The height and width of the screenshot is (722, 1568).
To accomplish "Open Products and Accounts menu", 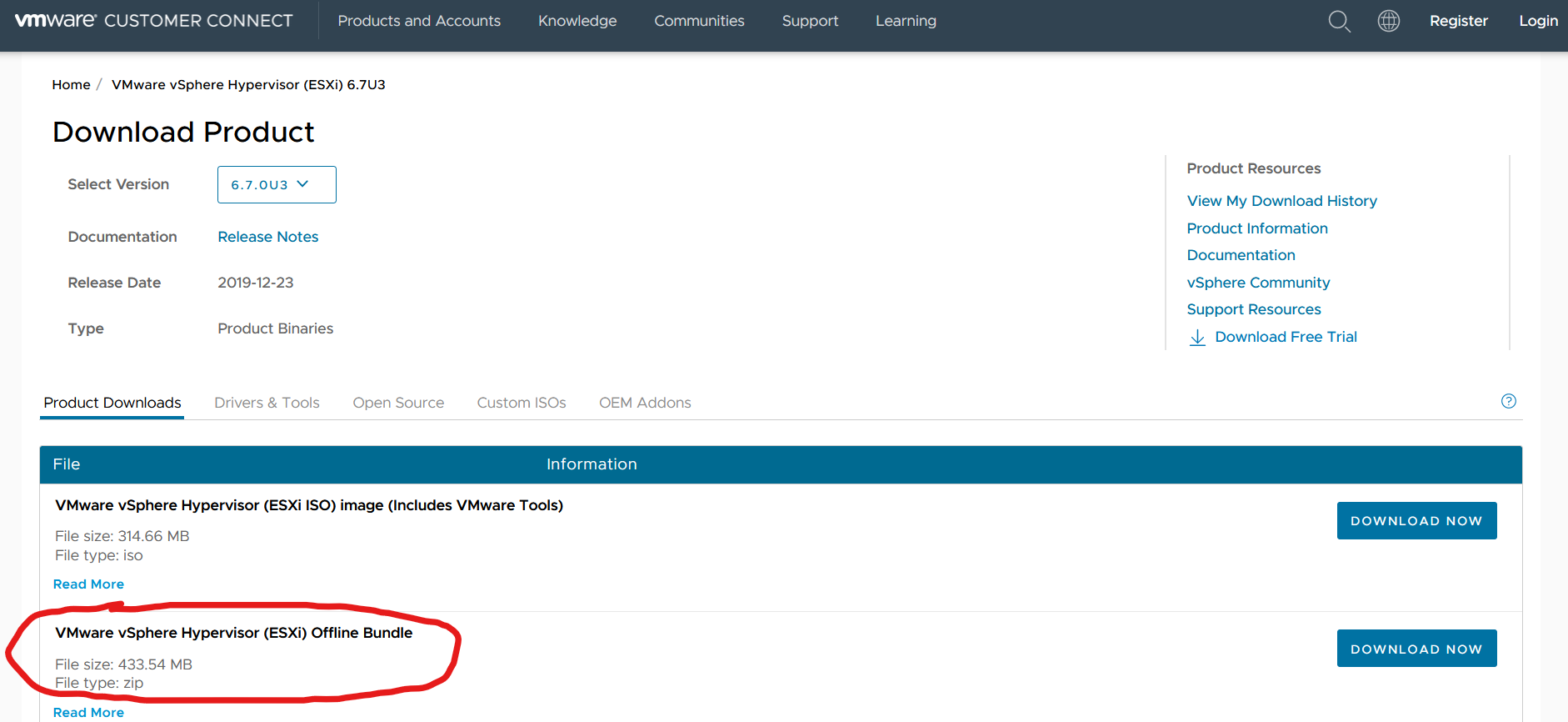I will pos(419,21).
